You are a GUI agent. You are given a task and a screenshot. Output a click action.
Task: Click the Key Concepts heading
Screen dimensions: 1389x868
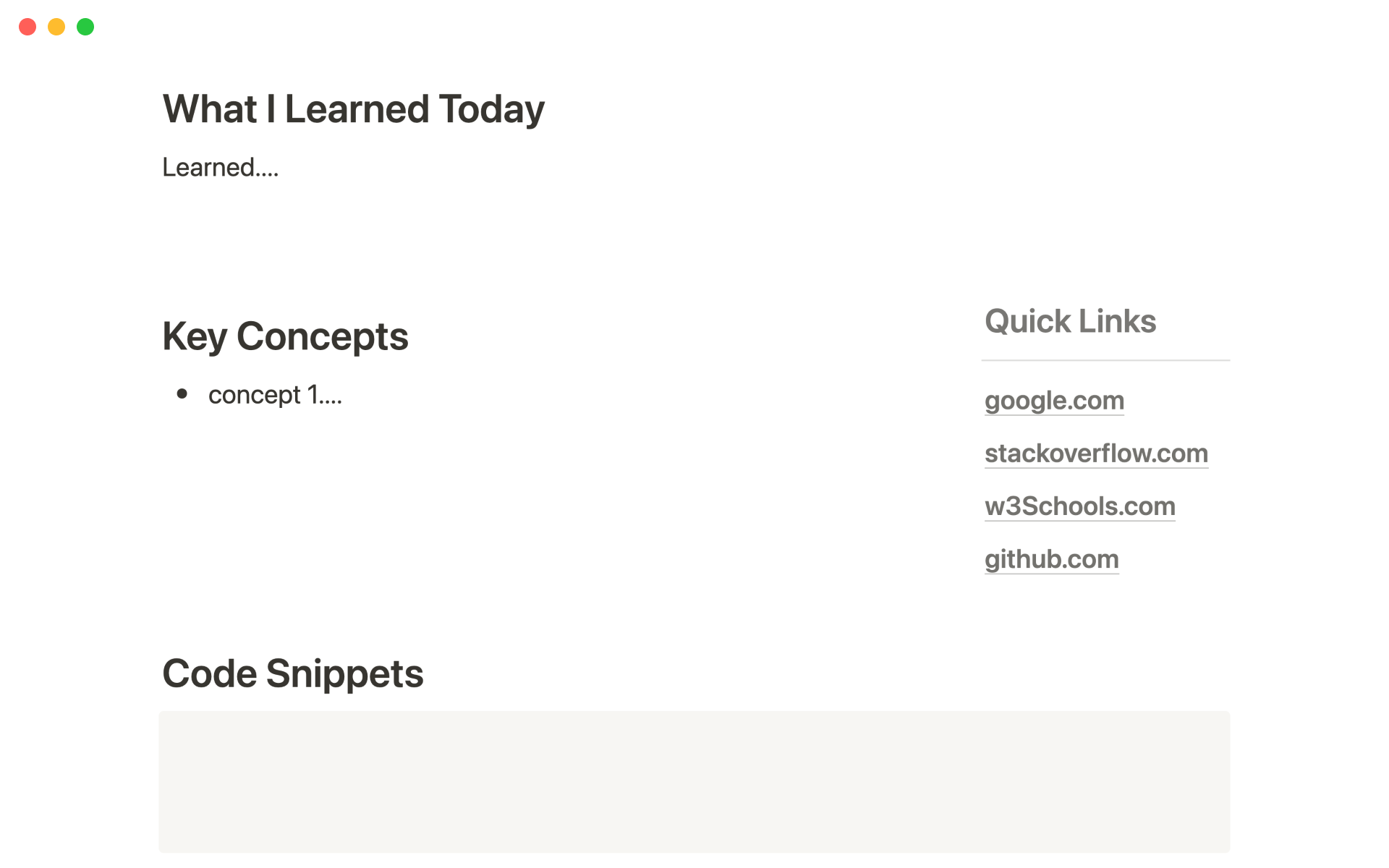coord(285,336)
